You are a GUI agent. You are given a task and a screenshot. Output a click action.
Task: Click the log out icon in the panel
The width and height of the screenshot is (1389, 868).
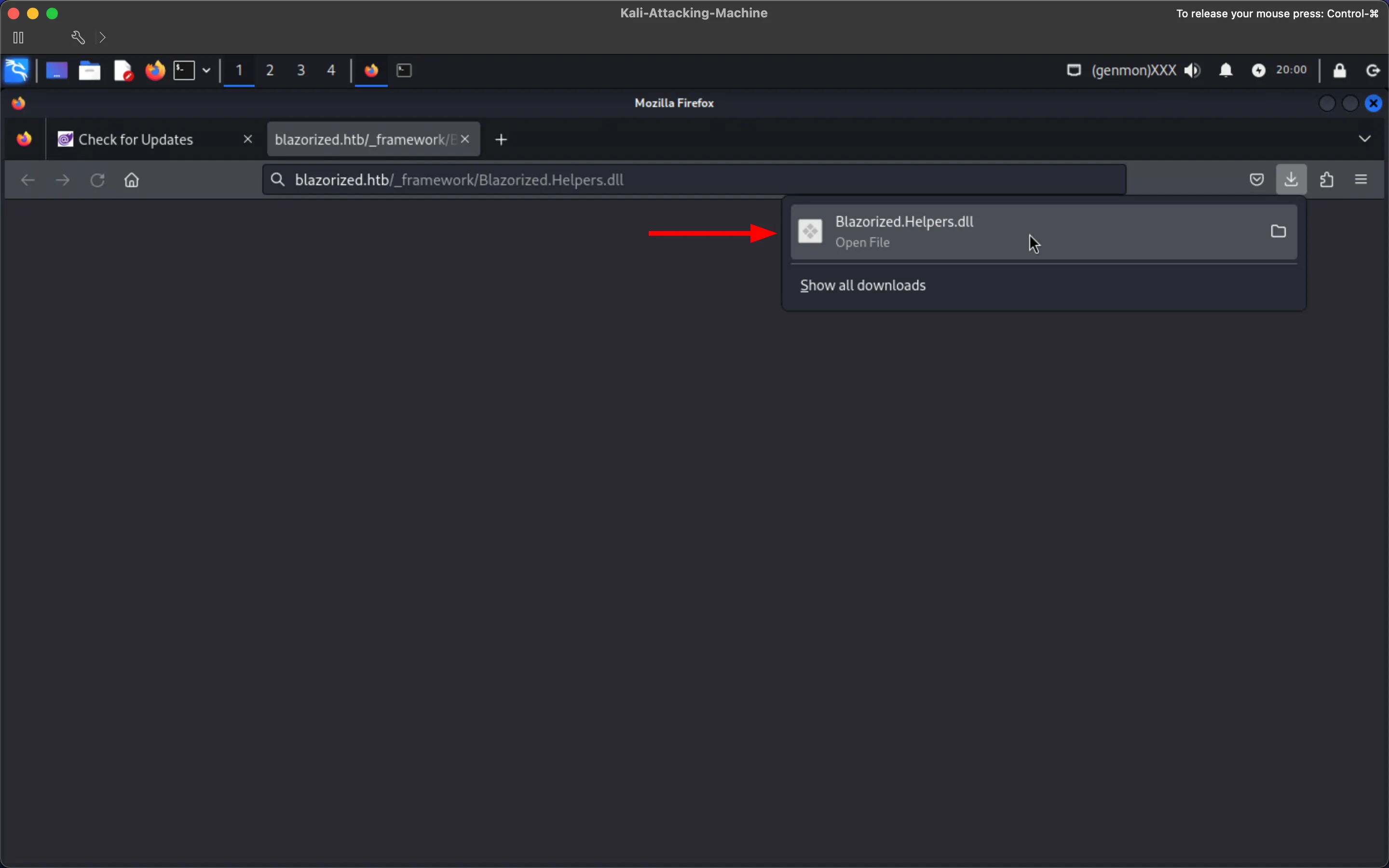pos(1373,70)
